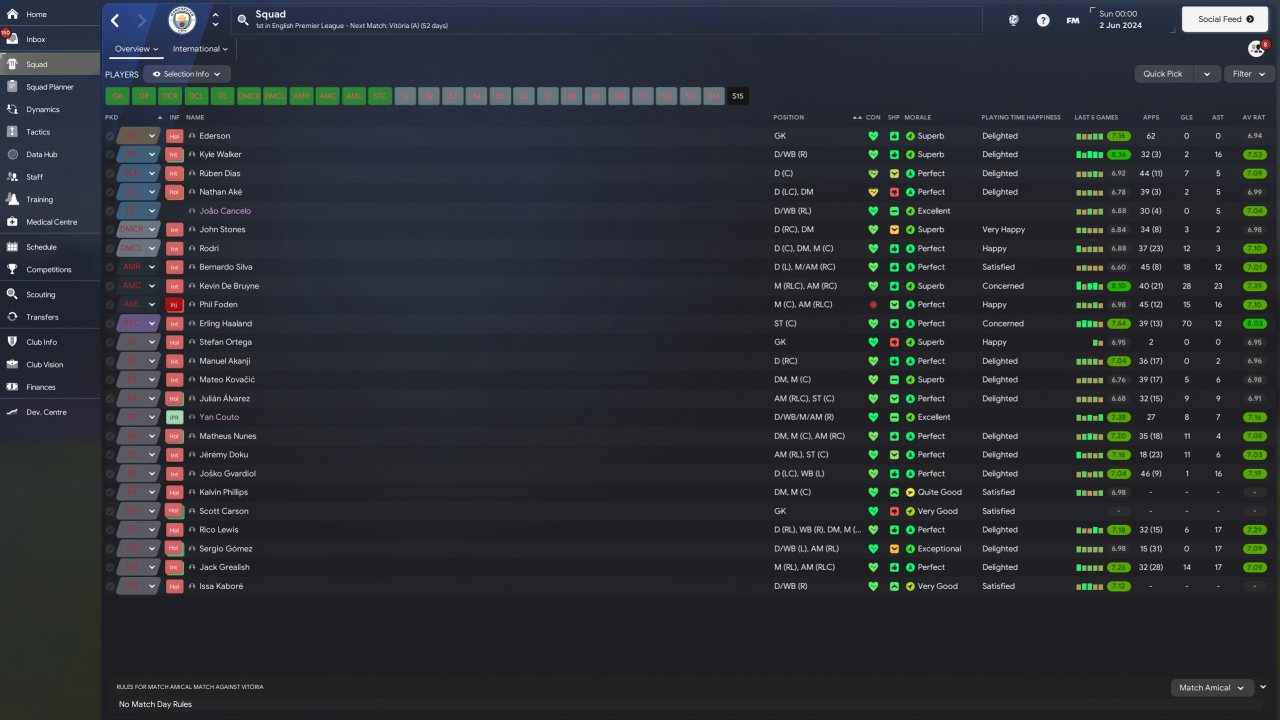1280x720 pixels.
Task: Open Erling Haaland's player profile
Action: (x=225, y=324)
